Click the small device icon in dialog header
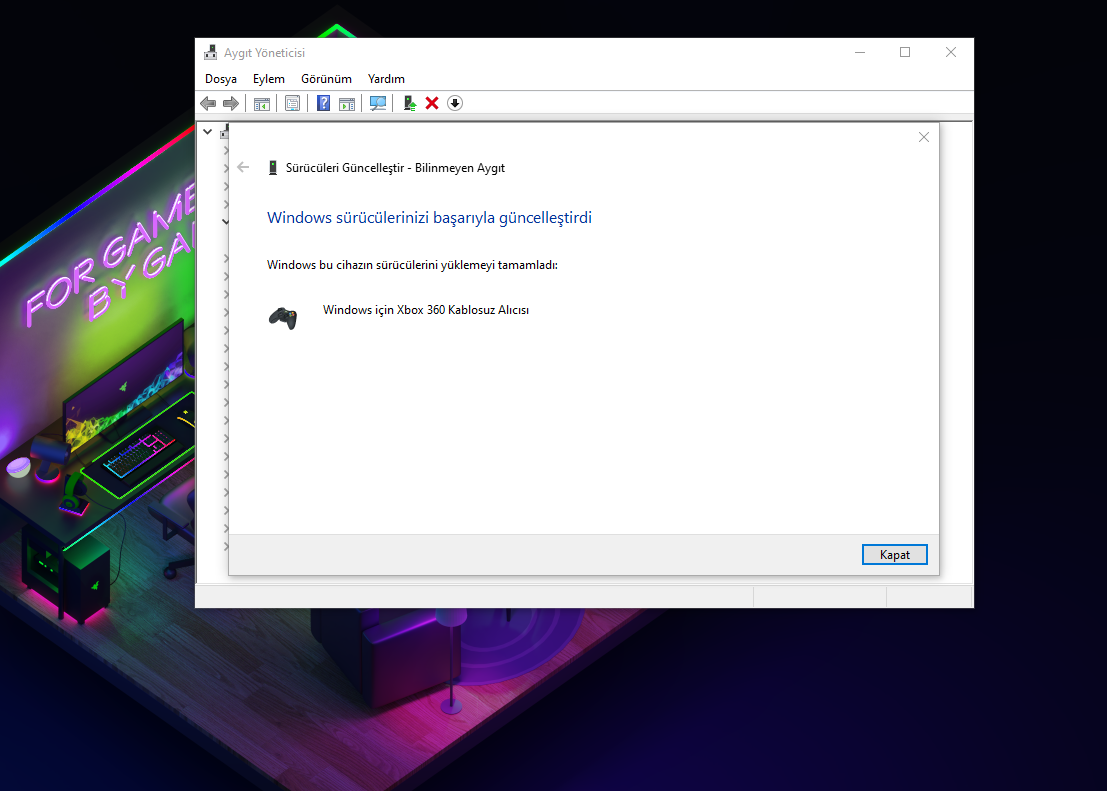This screenshot has height=791, width=1107. pyautogui.click(x=273, y=167)
